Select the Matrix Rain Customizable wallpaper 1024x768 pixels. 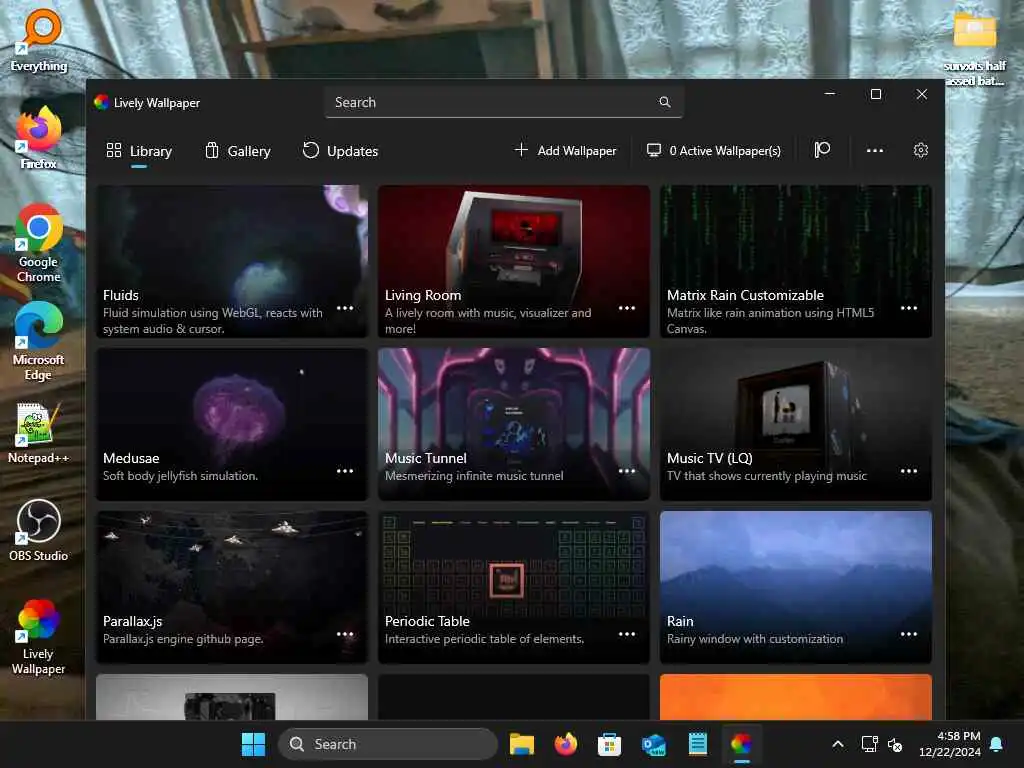pos(796,261)
